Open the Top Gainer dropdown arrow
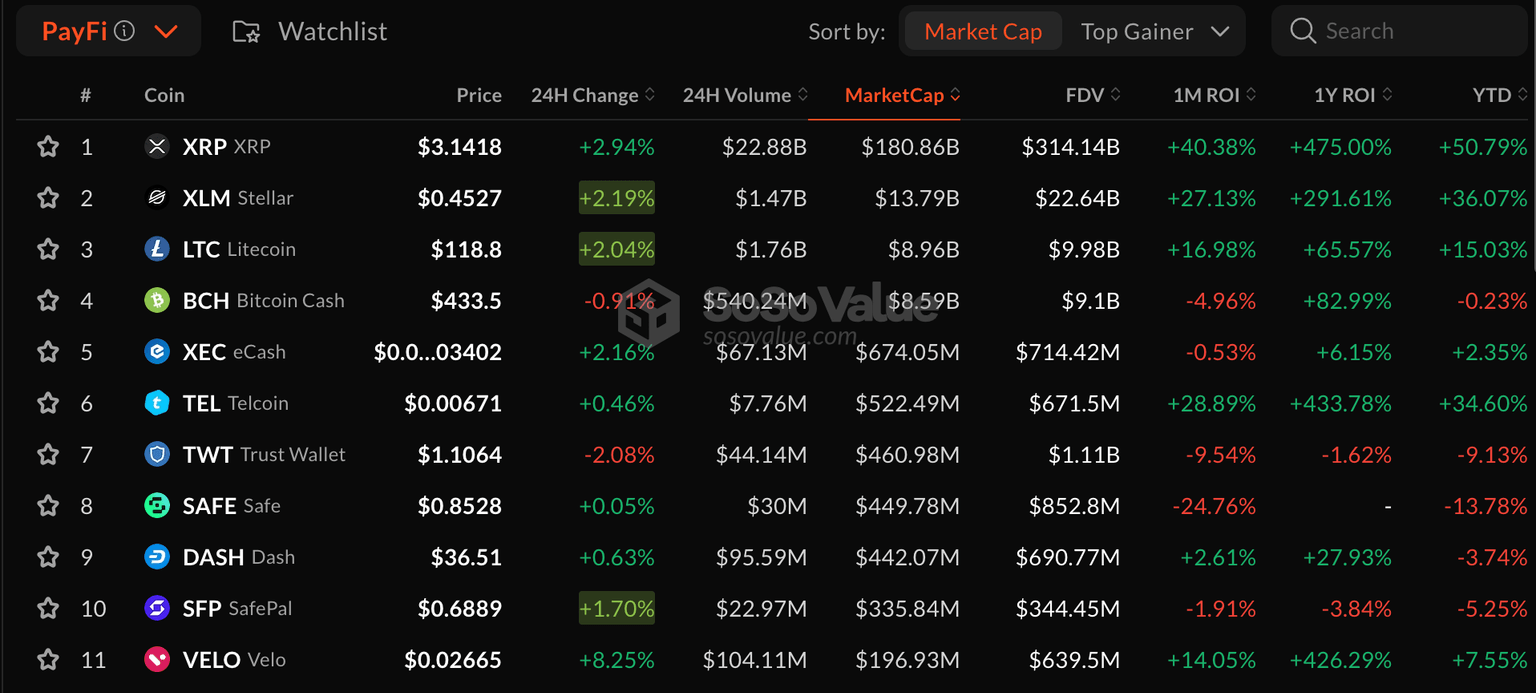The width and height of the screenshot is (1536, 693). tap(1220, 31)
